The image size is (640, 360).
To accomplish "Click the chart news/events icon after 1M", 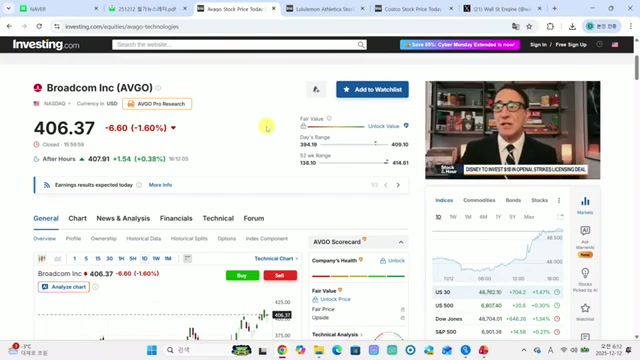I will [x=187, y=258].
